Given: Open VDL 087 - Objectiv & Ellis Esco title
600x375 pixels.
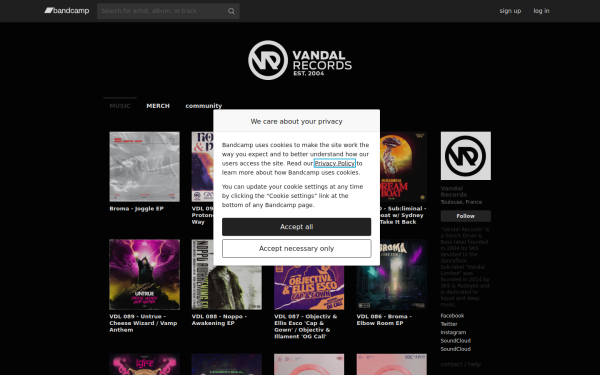Looking at the screenshot, I should pyautogui.click(x=306, y=326).
